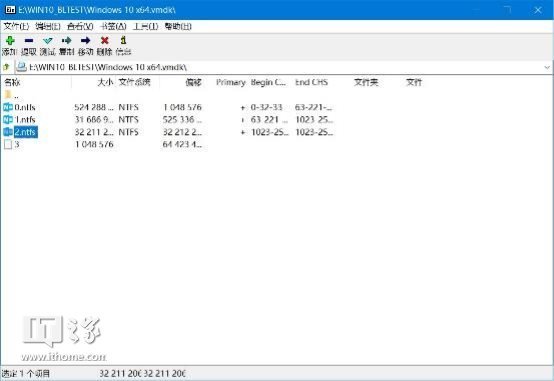
Task: Click the Info (信息) icon
Action: (123, 40)
